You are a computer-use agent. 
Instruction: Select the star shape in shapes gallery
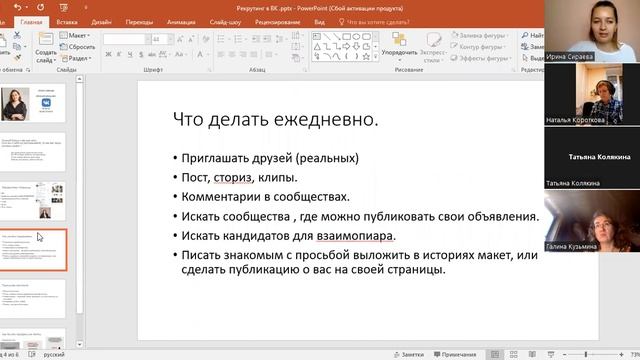tap(366, 56)
